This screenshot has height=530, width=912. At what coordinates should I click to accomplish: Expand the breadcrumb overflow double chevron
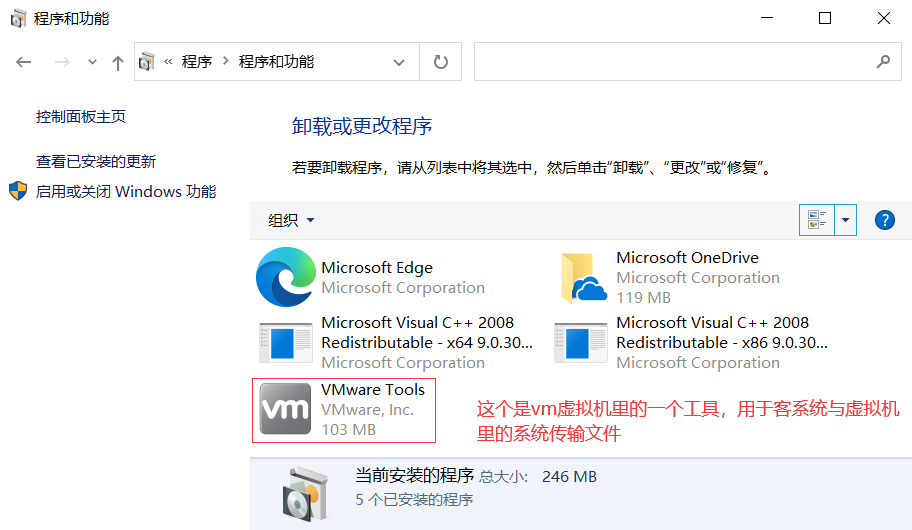[168, 61]
